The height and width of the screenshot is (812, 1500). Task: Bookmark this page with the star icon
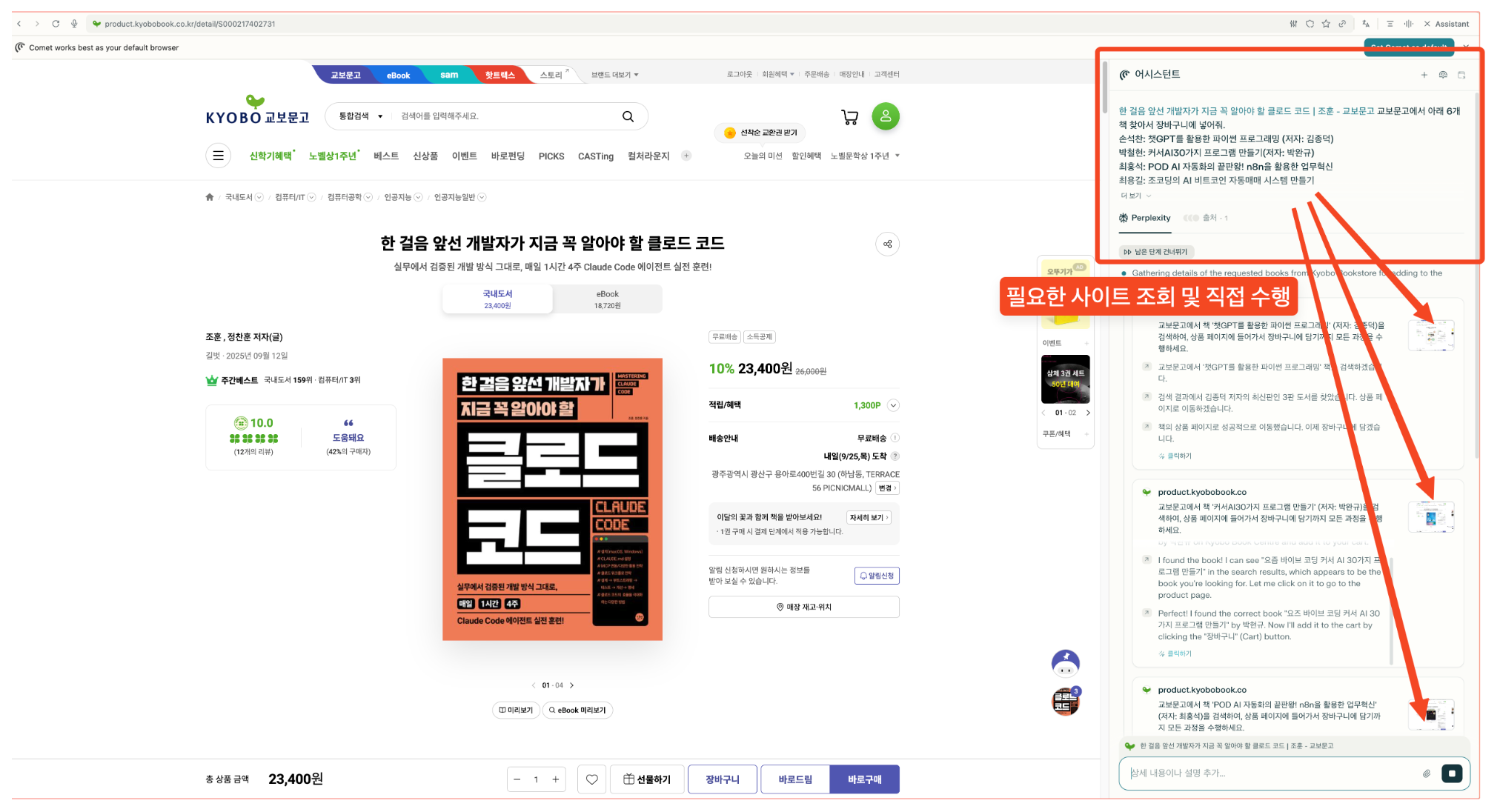1326,24
